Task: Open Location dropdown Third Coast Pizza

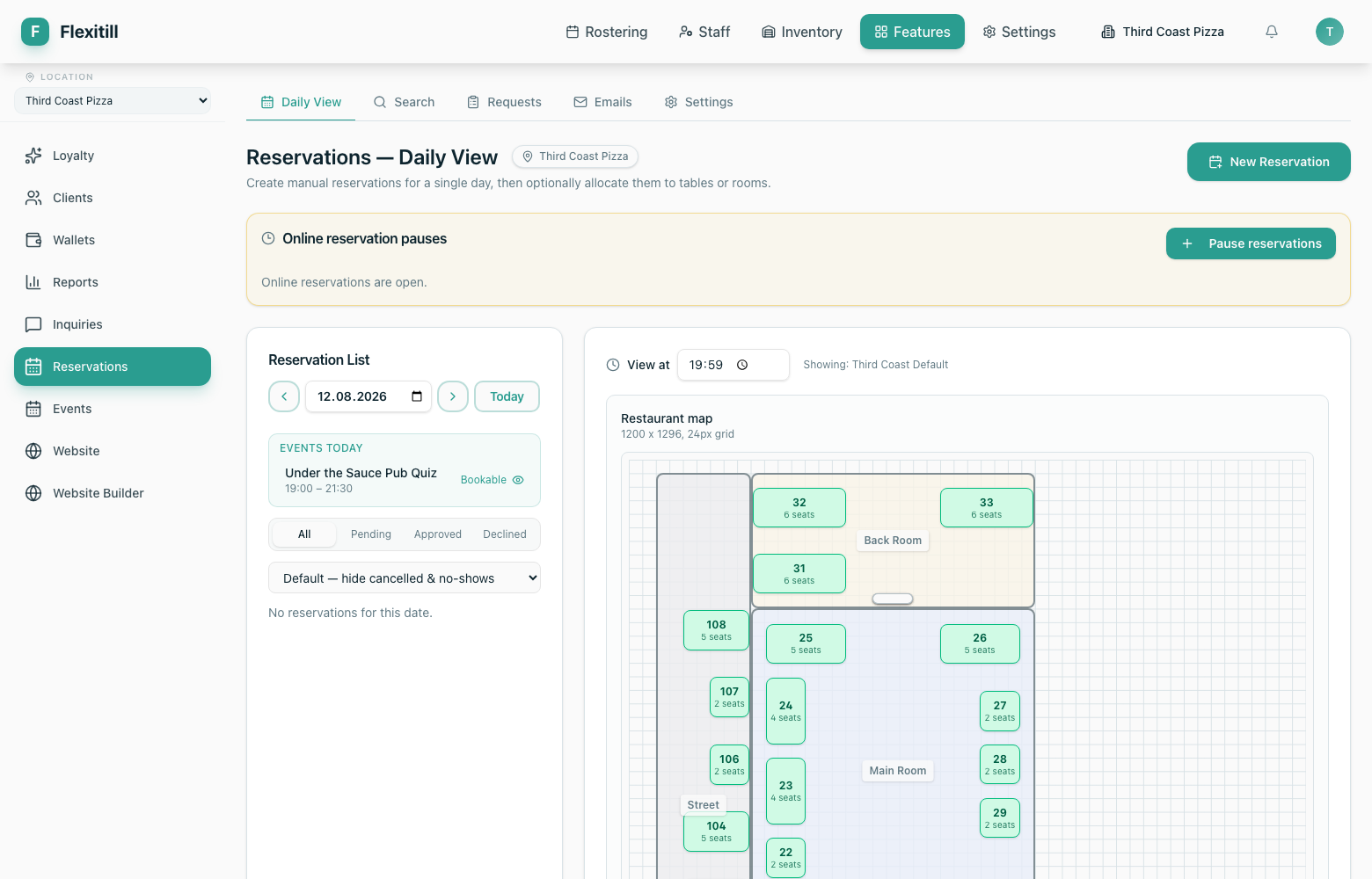Action: [113, 100]
